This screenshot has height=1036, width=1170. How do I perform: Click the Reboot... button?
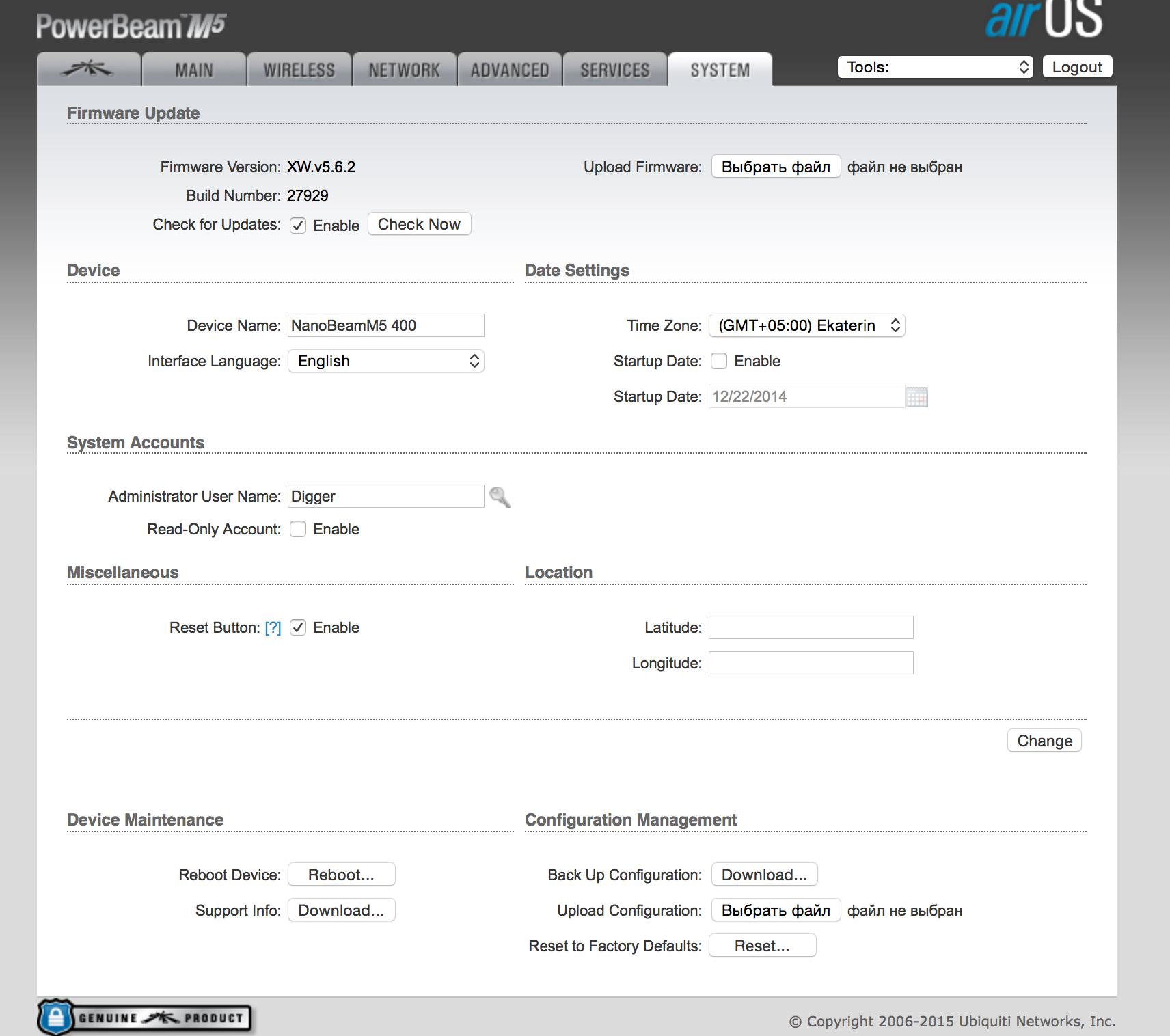342,875
